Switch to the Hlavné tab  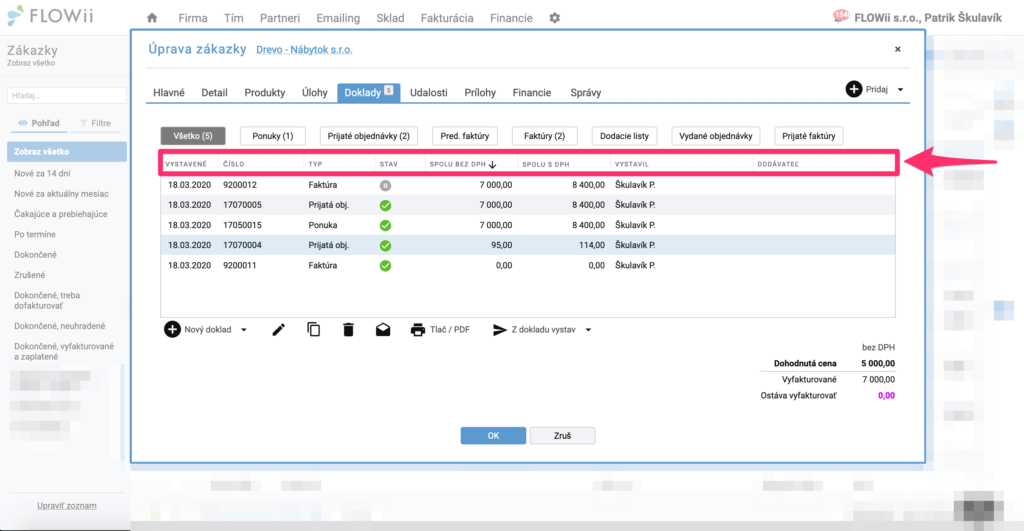coord(168,93)
